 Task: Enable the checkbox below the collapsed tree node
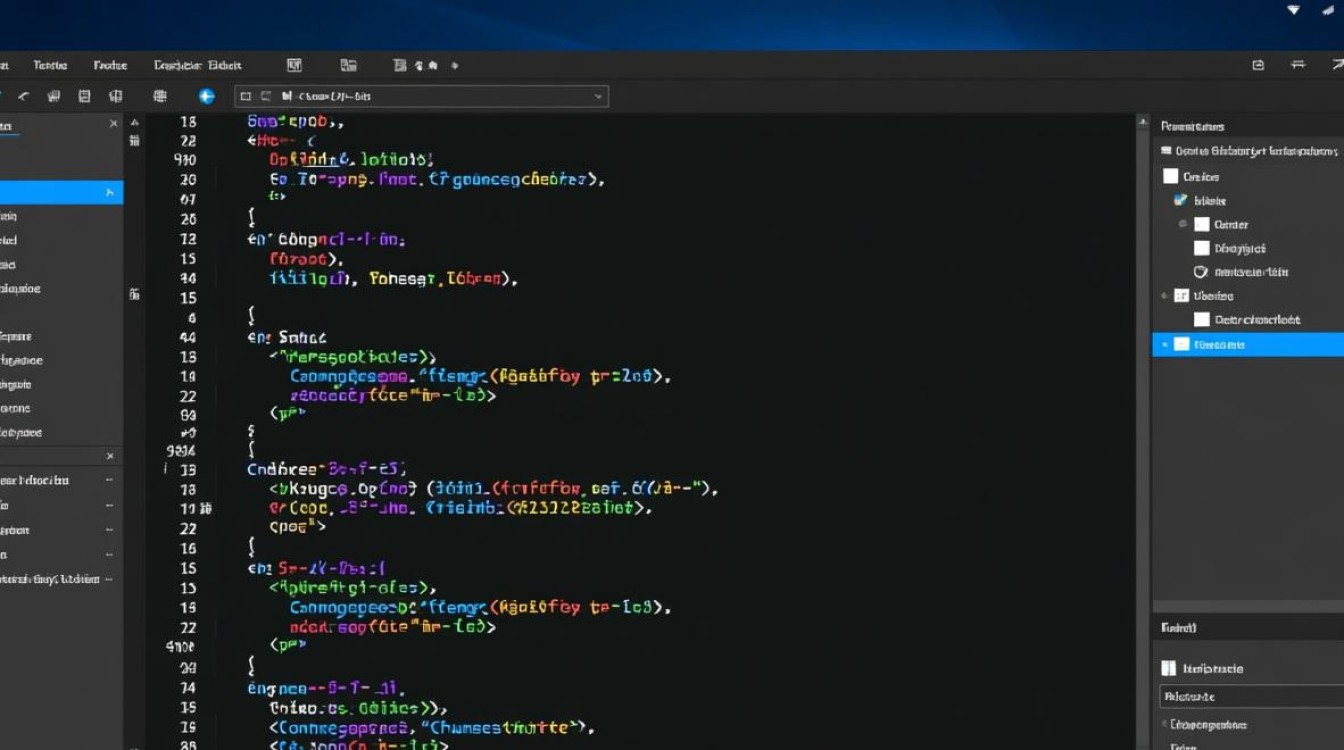tap(1202, 319)
